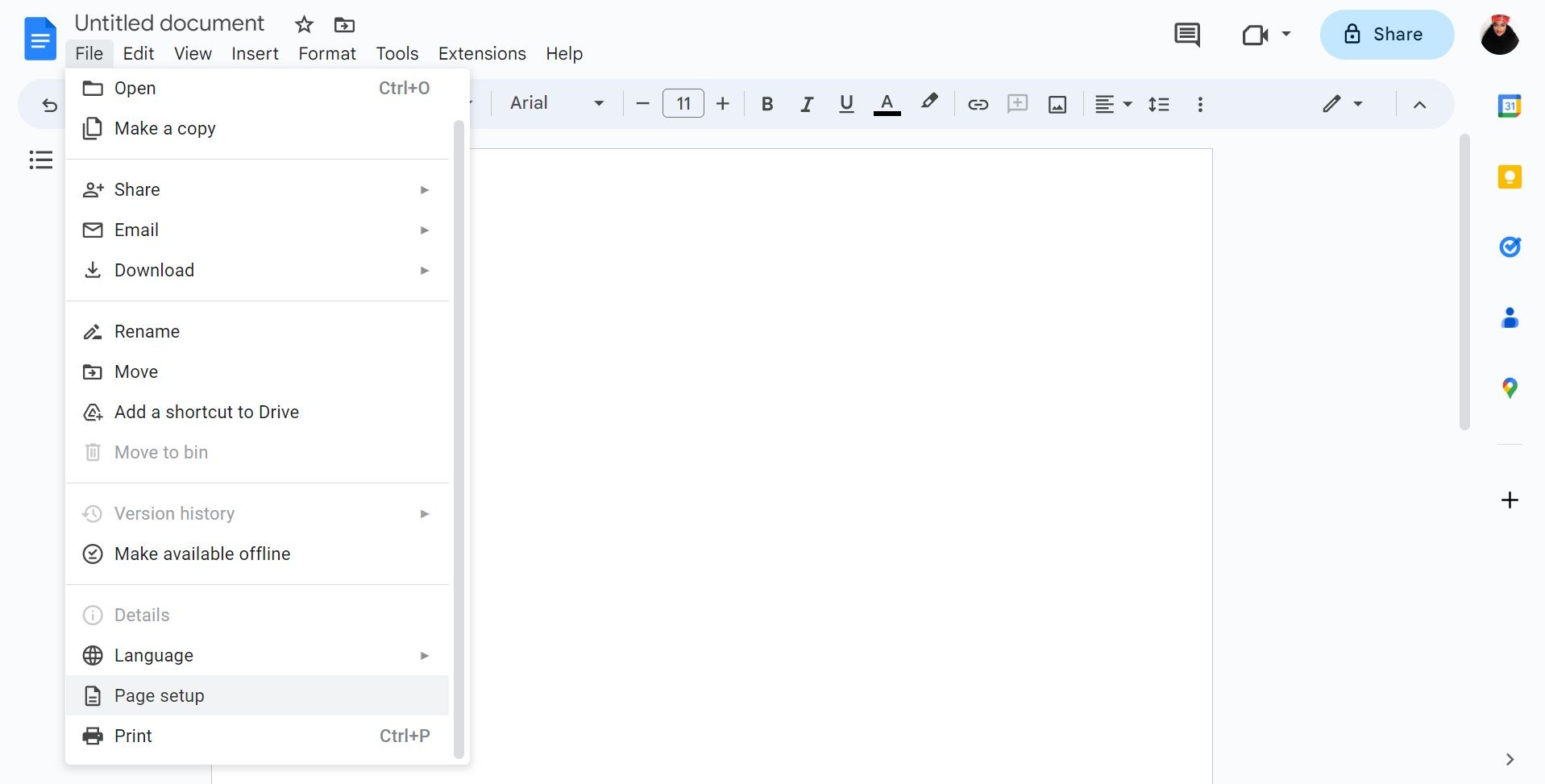
Task: Add a comment
Action: coord(1017,103)
